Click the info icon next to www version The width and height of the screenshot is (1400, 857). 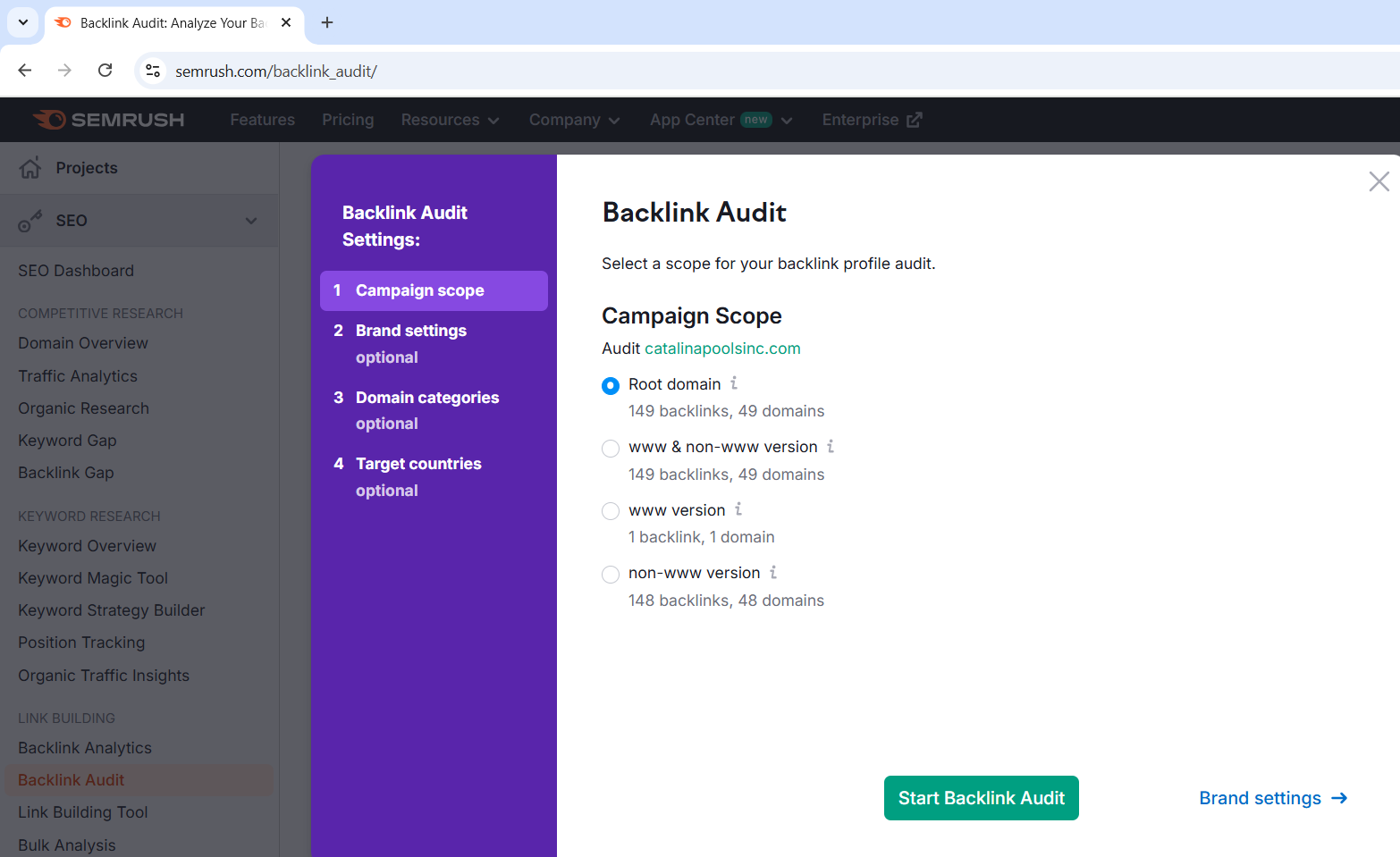click(x=738, y=509)
